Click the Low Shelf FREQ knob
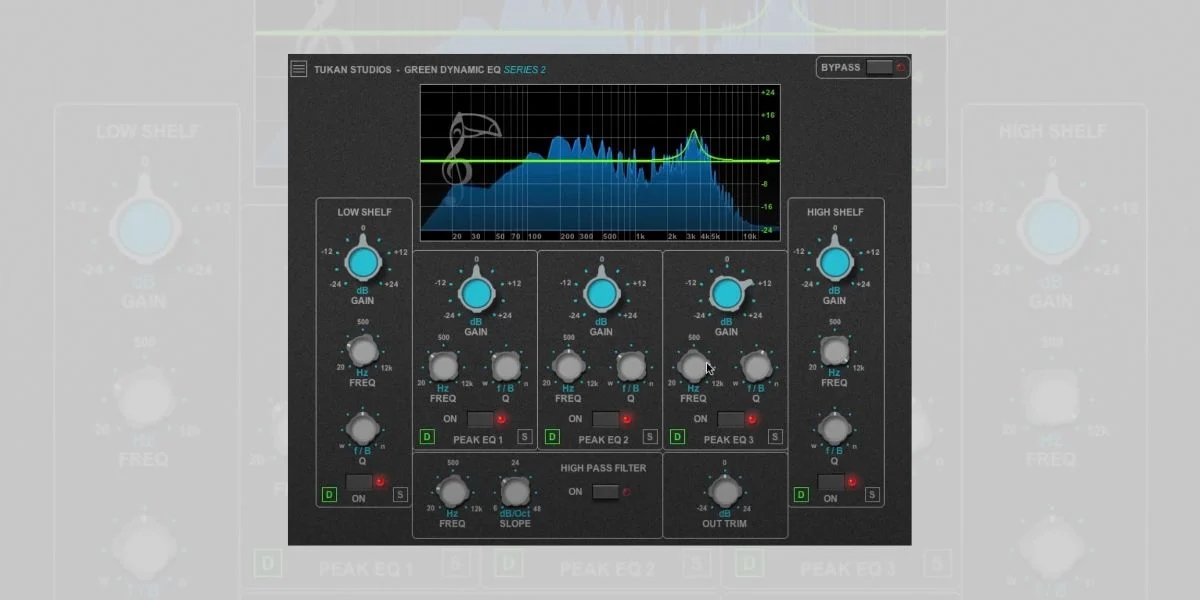 363,350
